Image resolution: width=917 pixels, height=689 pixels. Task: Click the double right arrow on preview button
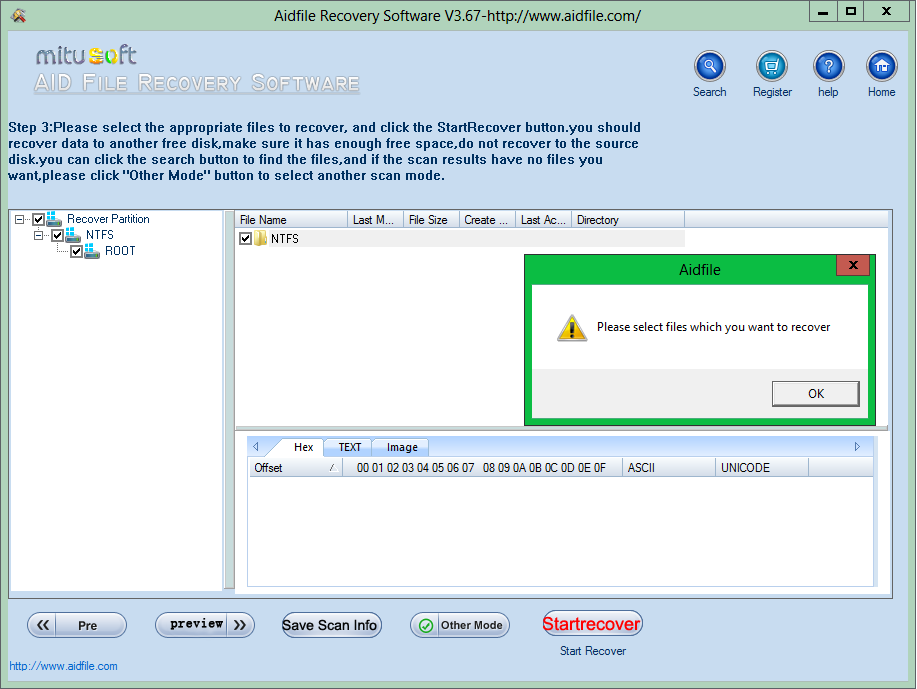coord(240,625)
